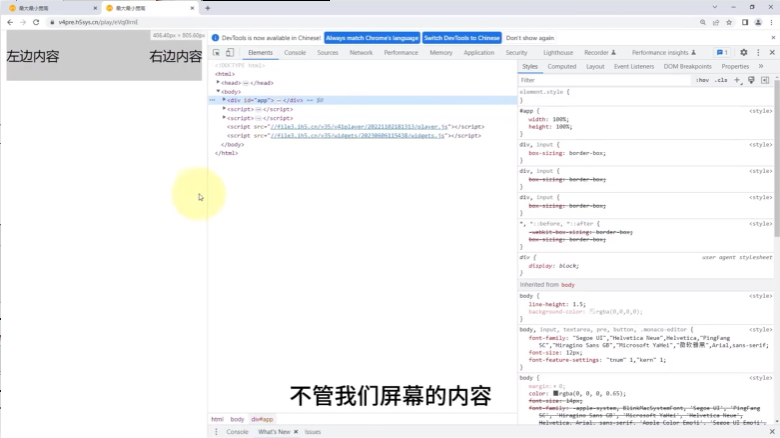
Task: Click the line-height value 1.5
Action: click(x=577, y=304)
